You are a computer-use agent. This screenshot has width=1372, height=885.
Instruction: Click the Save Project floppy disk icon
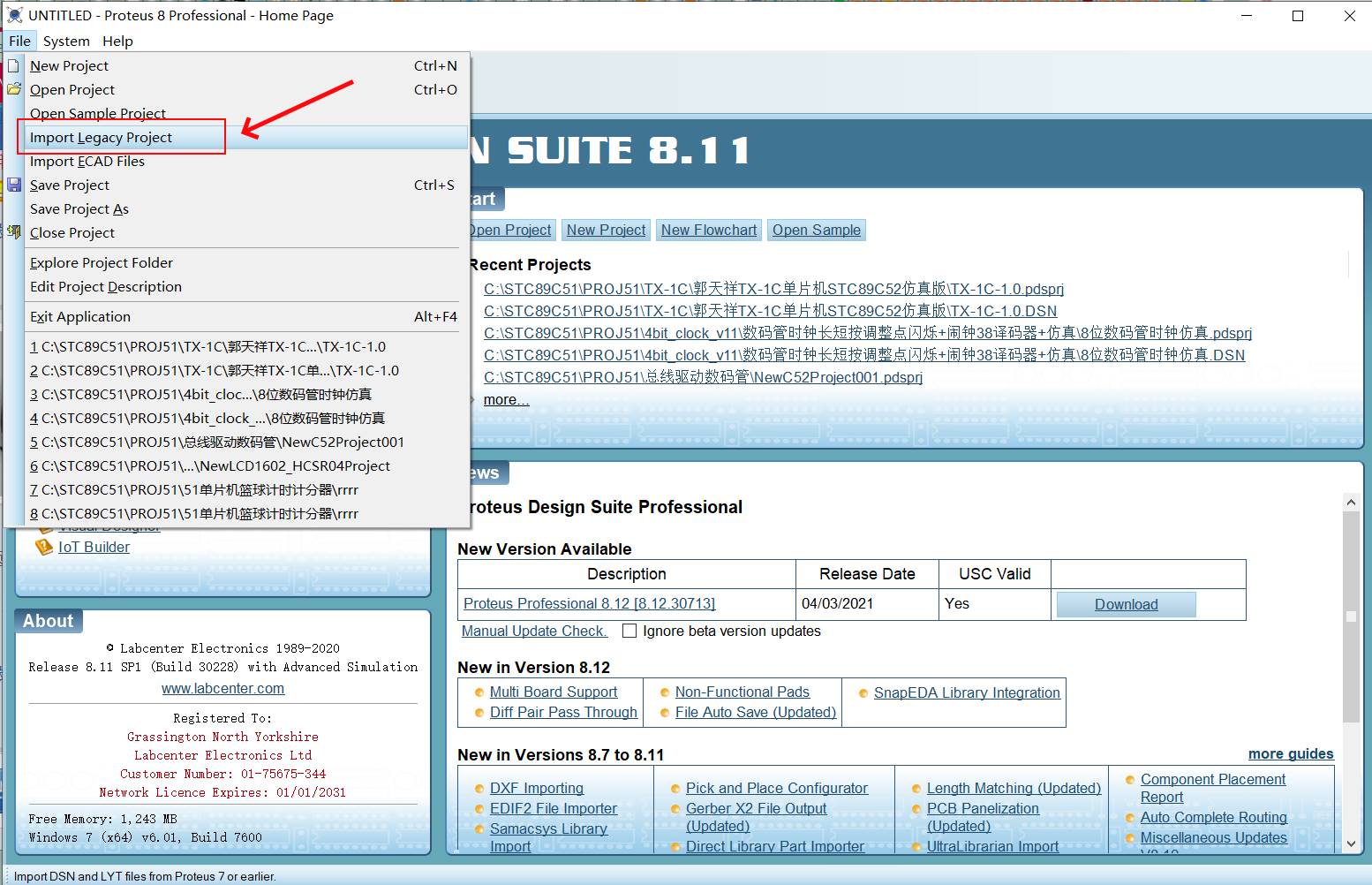pyautogui.click(x=14, y=185)
